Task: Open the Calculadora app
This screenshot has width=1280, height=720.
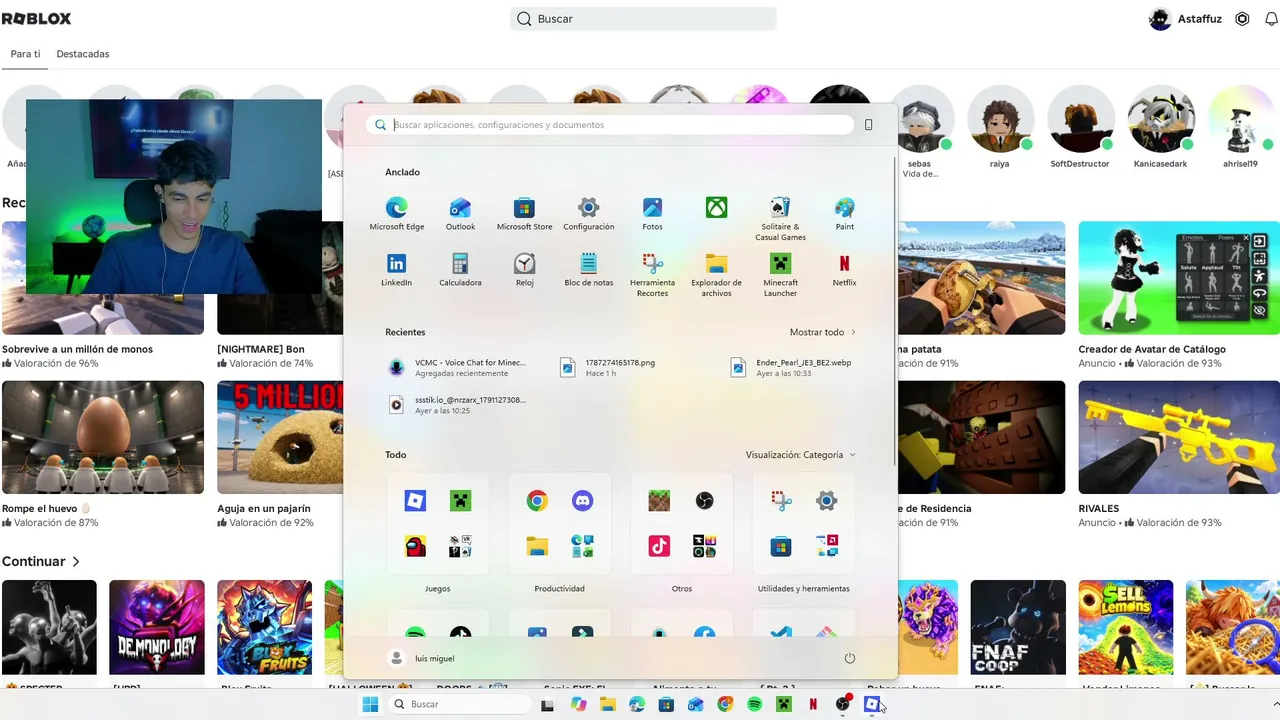Action: tap(460, 269)
